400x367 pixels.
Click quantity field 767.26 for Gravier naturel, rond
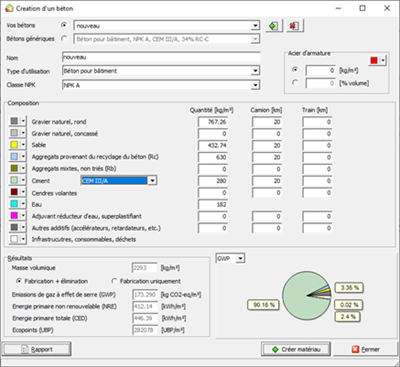[x=213, y=122]
